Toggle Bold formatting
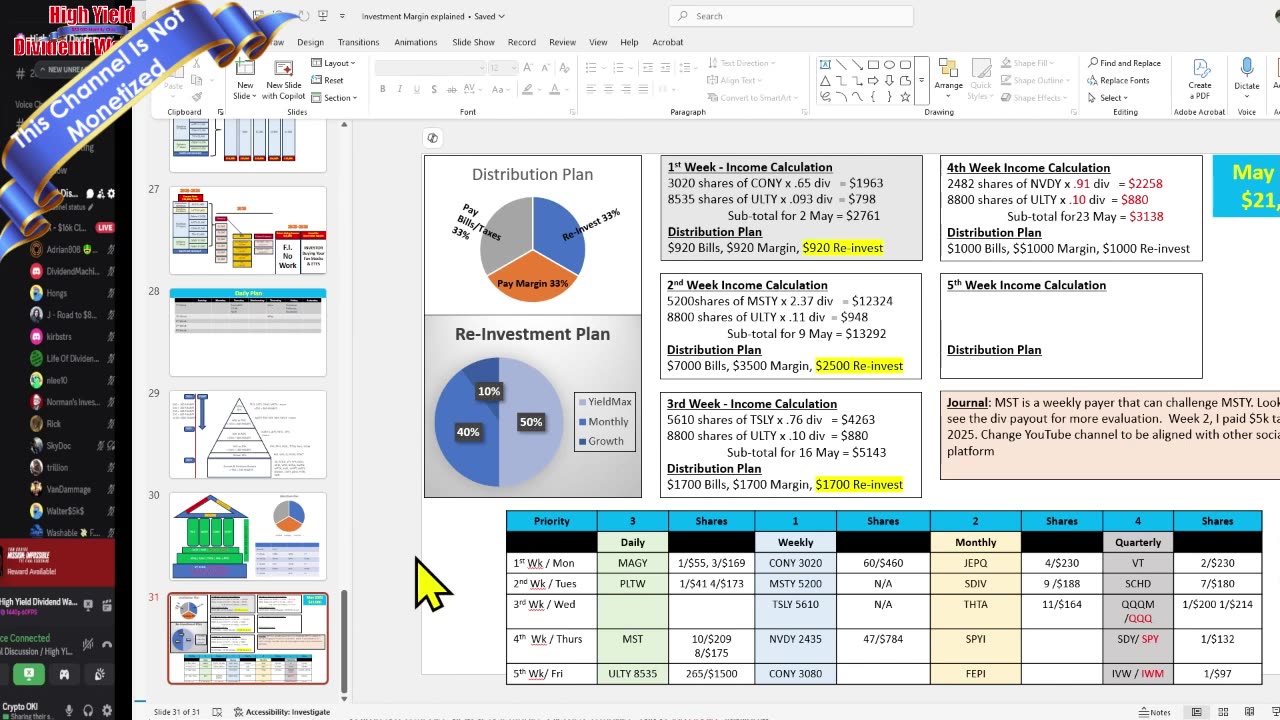Image resolution: width=1280 pixels, height=720 pixels. click(x=382, y=89)
